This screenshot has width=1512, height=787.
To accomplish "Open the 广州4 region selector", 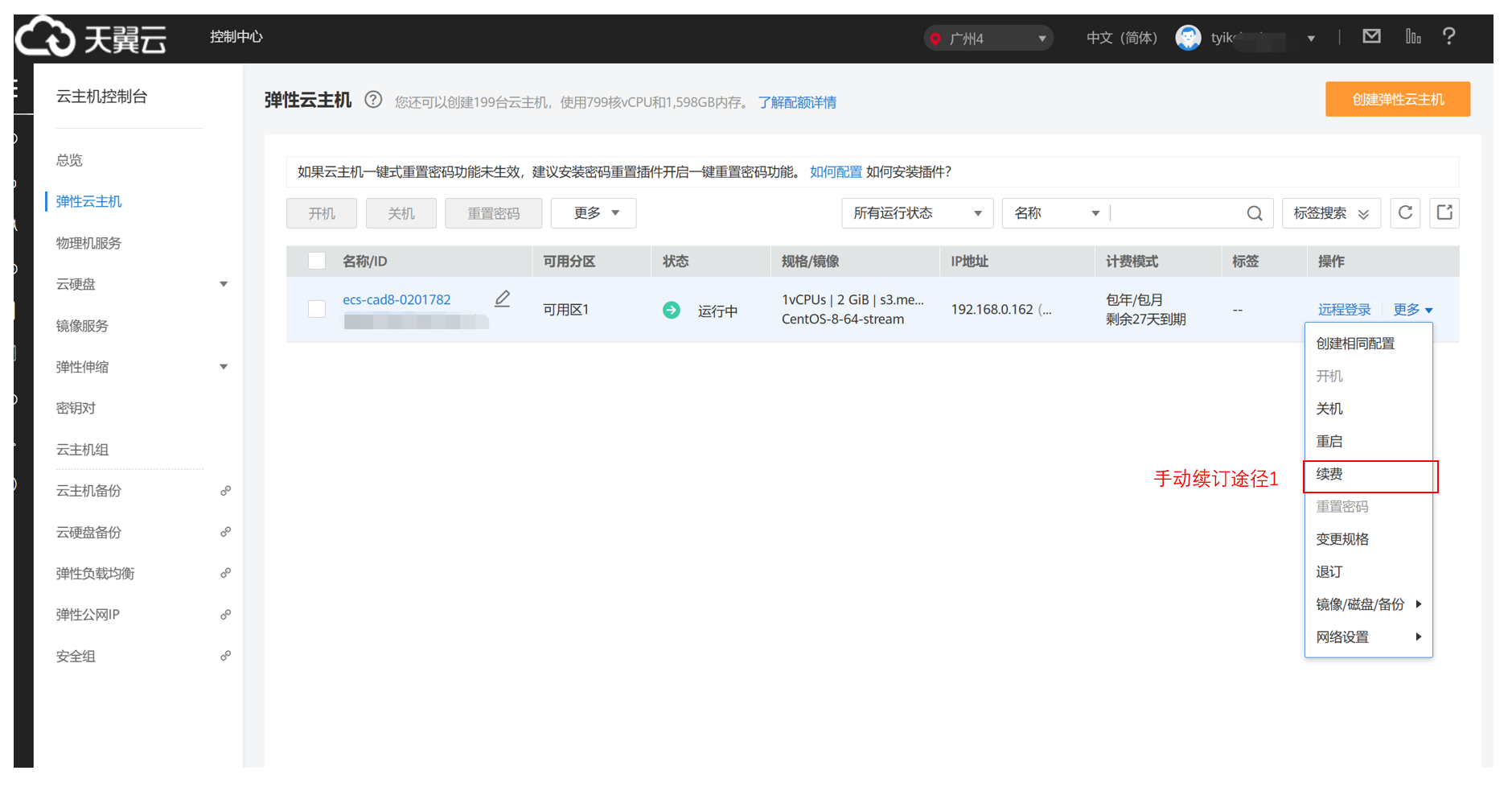I will (x=988, y=38).
